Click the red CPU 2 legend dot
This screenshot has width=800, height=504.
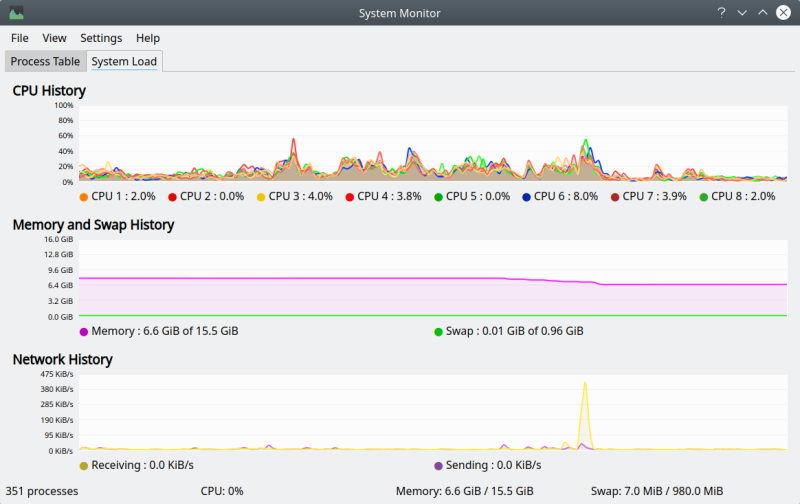[172, 197]
